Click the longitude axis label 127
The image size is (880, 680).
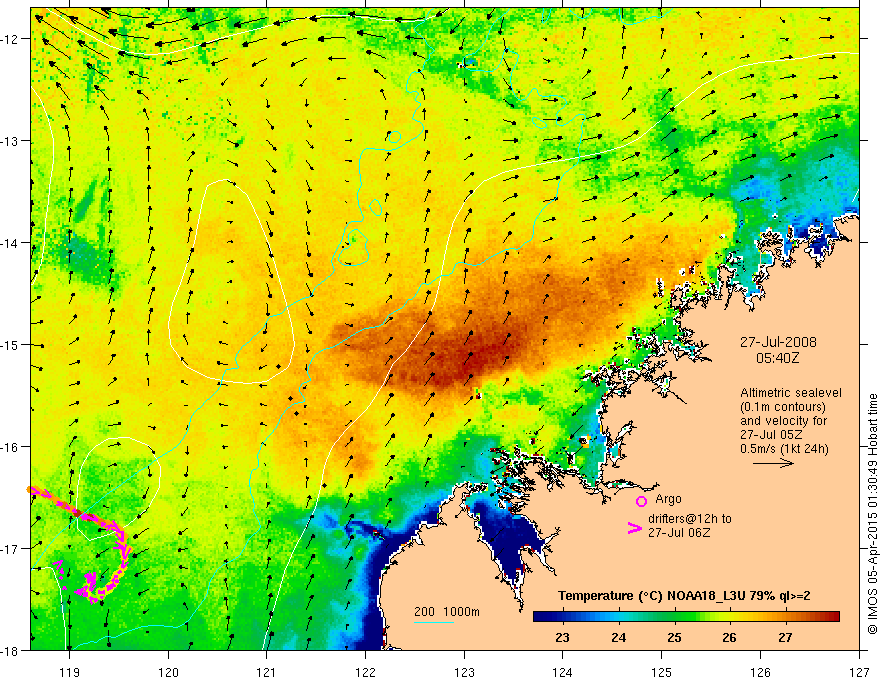[859, 672]
